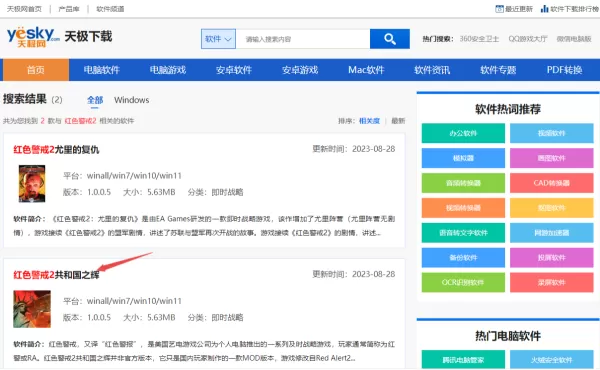Click the 尤里的复仇 game cover thumbnail
Image resolution: width=600 pixels, height=370 pixels.
[32, 183]
